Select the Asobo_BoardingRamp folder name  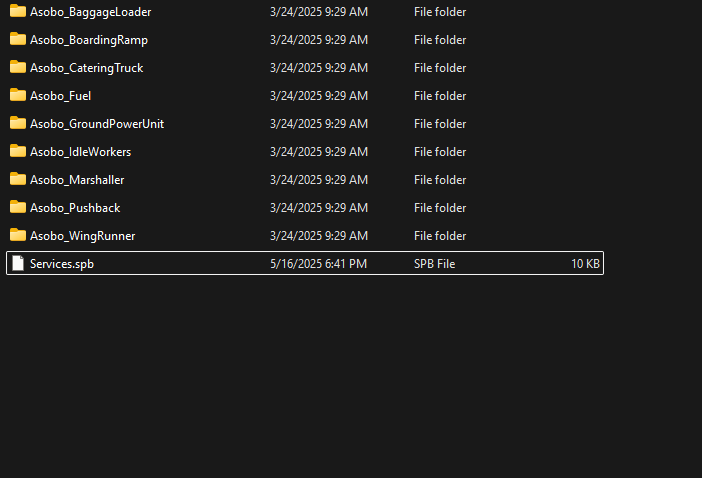(89, 40)
